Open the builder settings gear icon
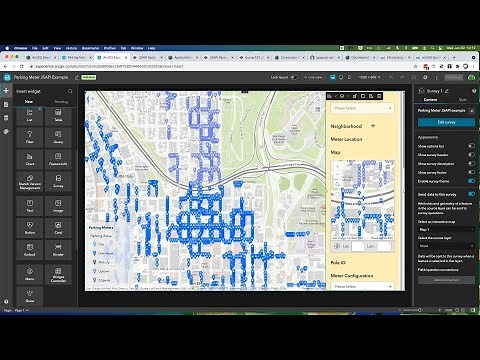480x360 pixels. point(425,77)
